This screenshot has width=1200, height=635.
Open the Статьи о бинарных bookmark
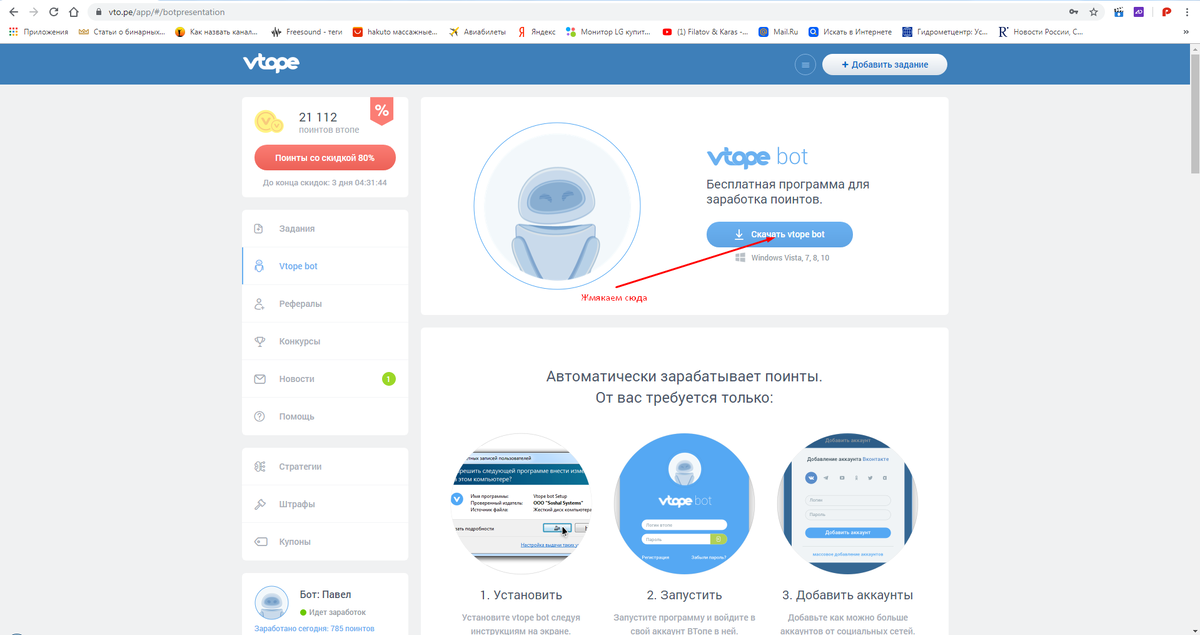pyautogui.click(x=120, y=32)
